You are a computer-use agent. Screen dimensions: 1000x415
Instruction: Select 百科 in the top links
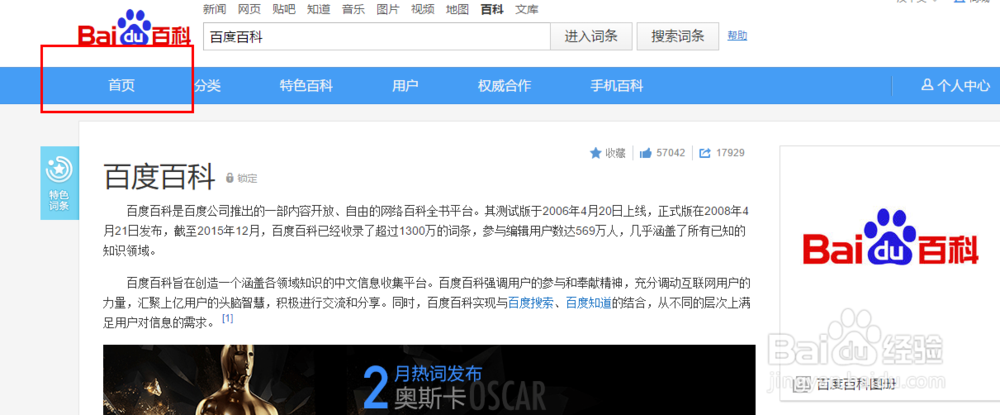coord(492,9)
